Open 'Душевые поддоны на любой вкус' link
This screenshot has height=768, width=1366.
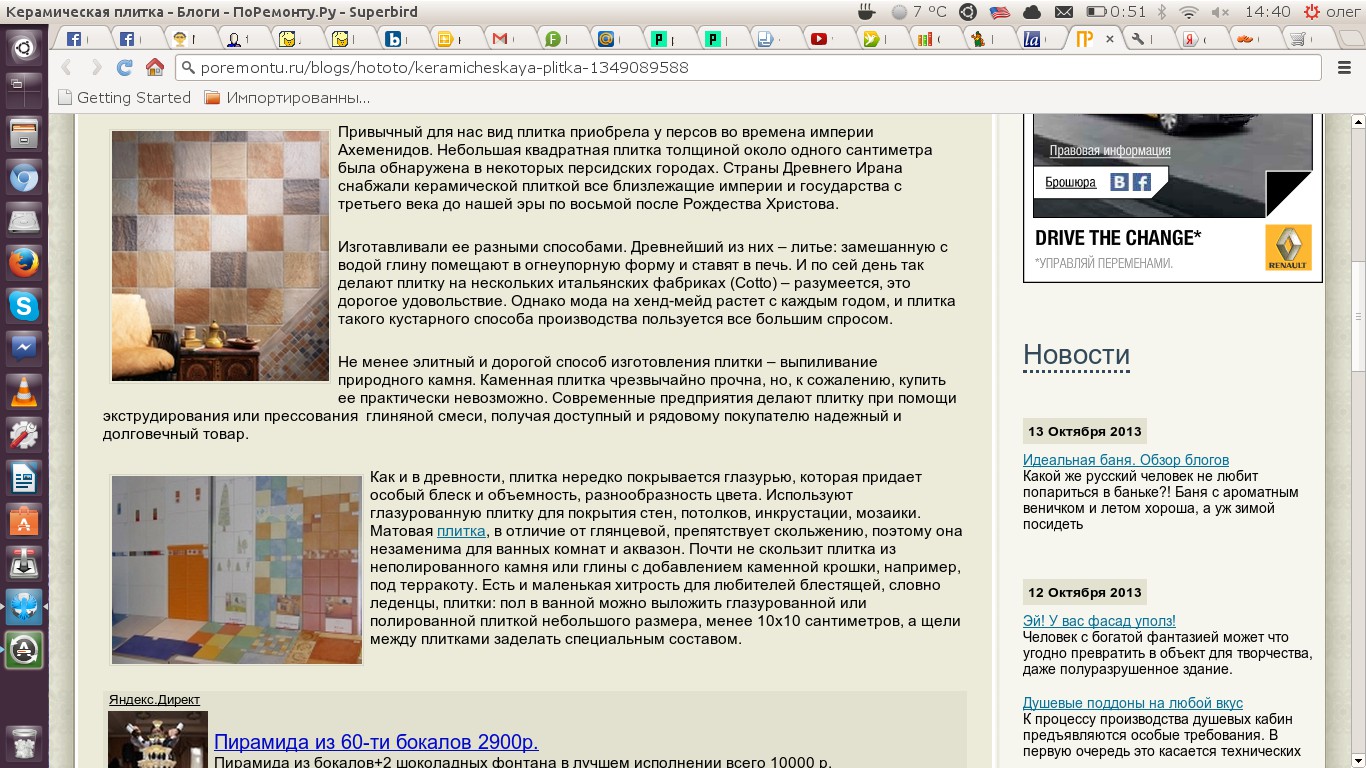coord(1133,703)
